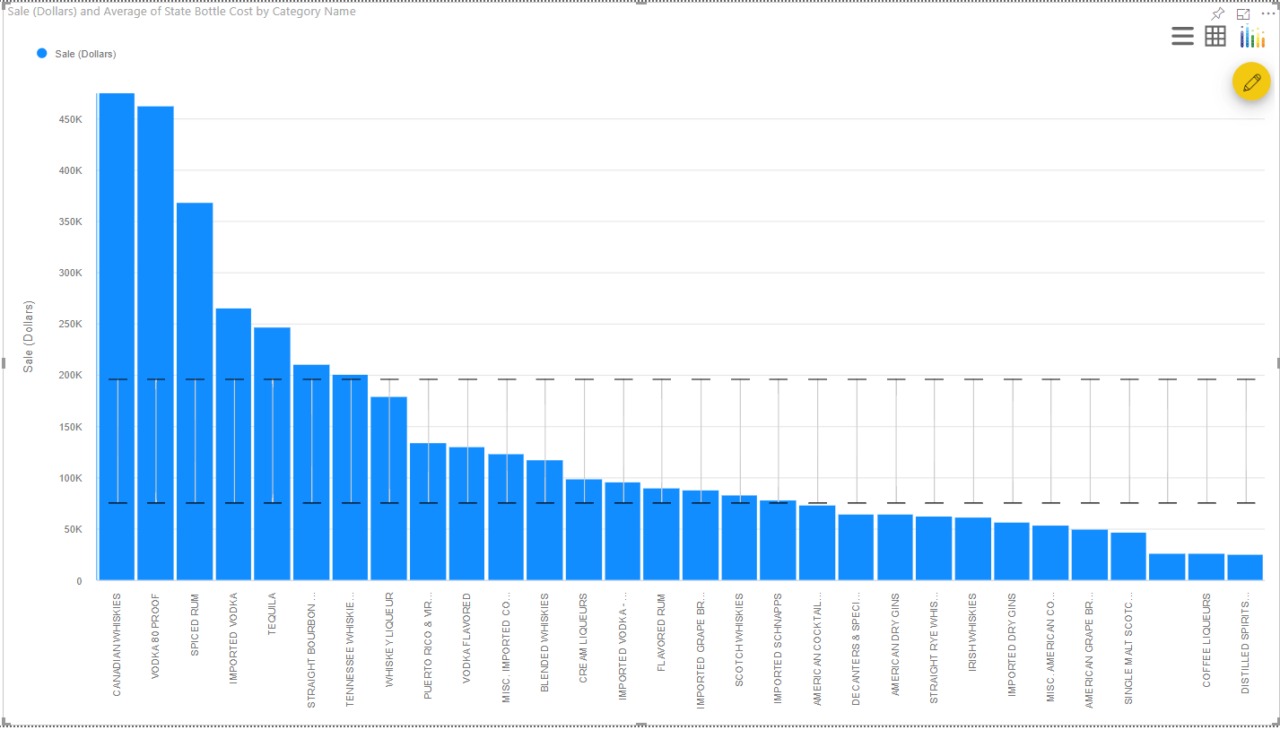1280x730 pixels.
Task: Click the More options ellipsis icon
Action: 1268,14
